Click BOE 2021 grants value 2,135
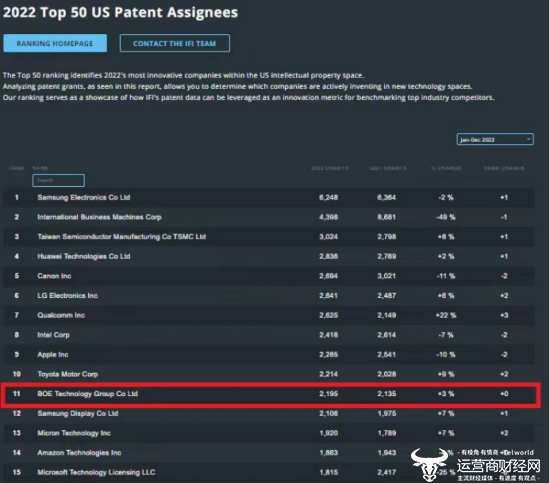 (x=387, y=394)
